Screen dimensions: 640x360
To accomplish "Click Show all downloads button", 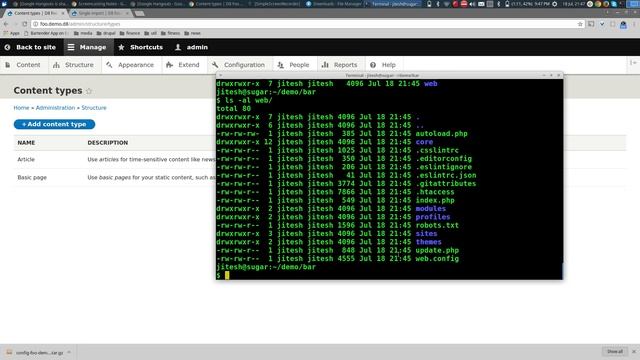I will (615, 352).
